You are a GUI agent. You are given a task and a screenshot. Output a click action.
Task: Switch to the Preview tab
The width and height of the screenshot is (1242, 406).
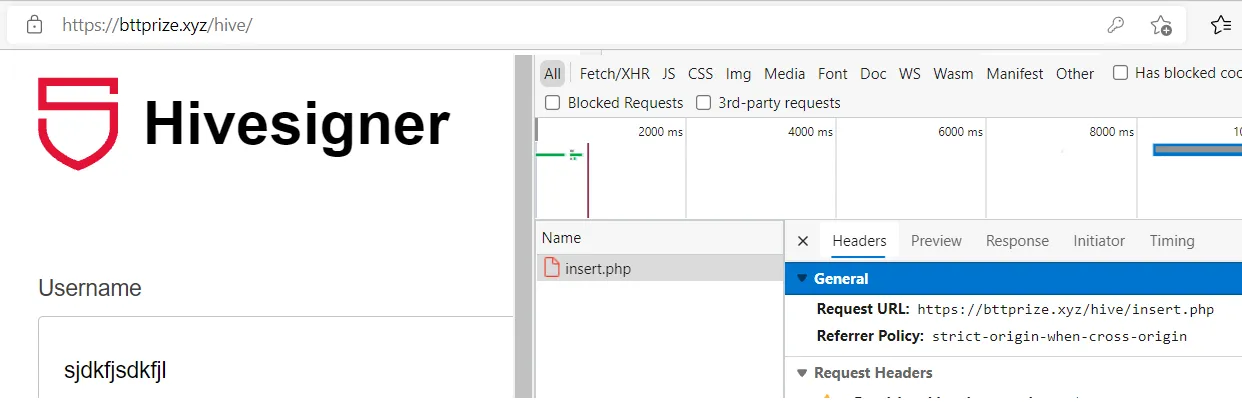pyautogui.click(x=936, y=241)
